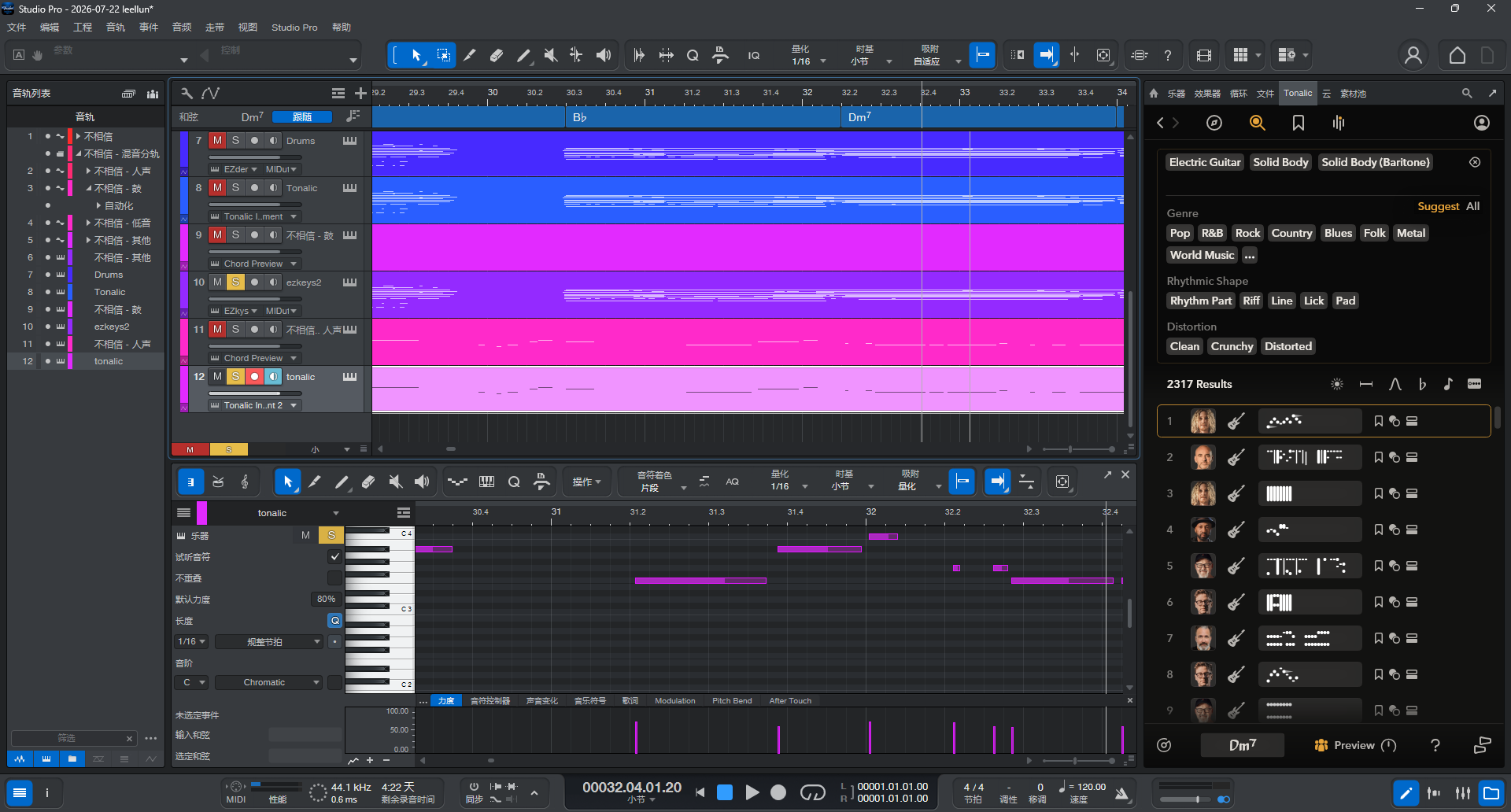
Task: Click the wrench icon above track headers
Action: point(187,93)
